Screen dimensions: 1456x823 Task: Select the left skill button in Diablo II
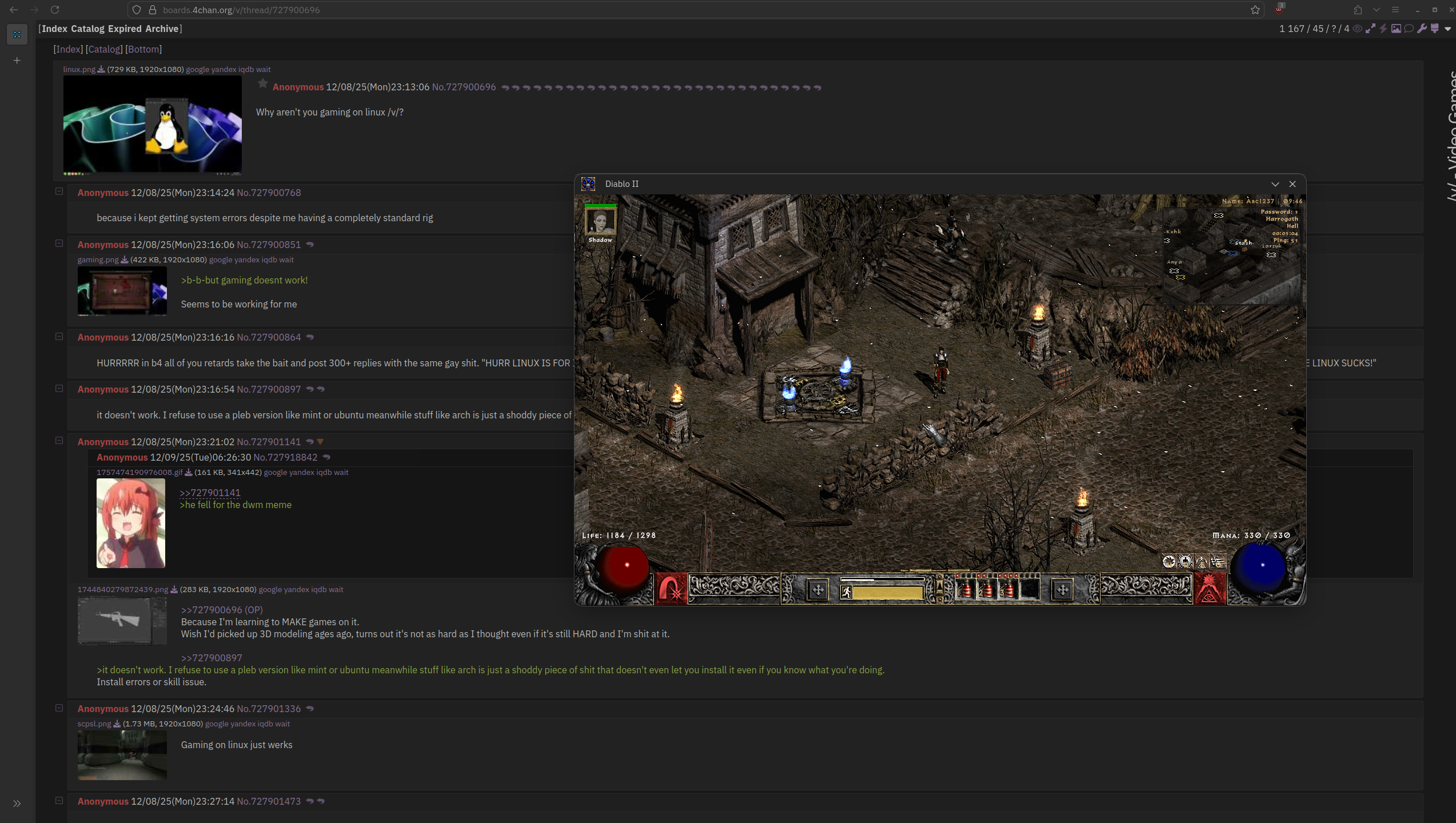671,589
